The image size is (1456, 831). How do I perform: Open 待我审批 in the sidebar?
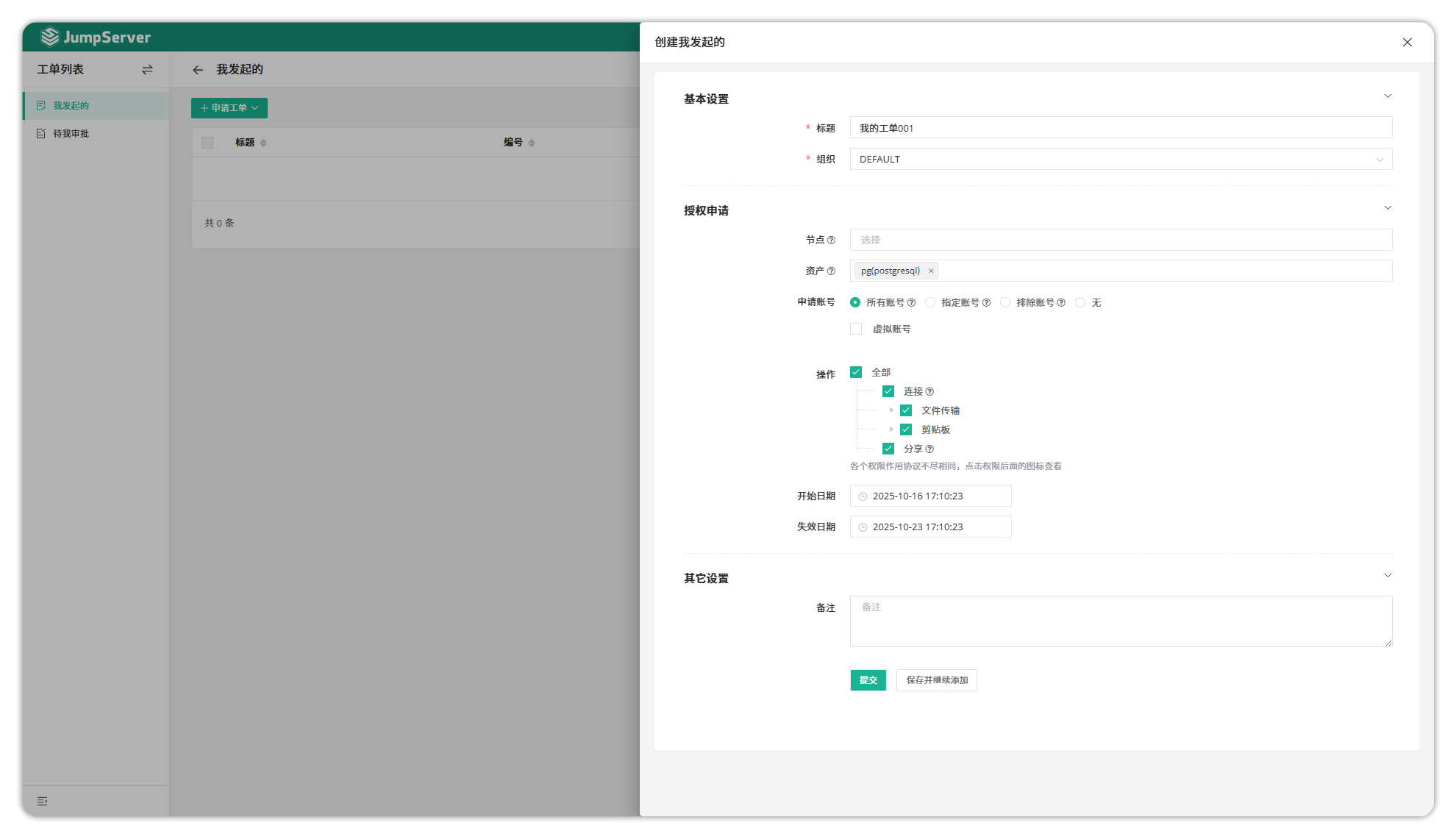[x=71, y=134]
